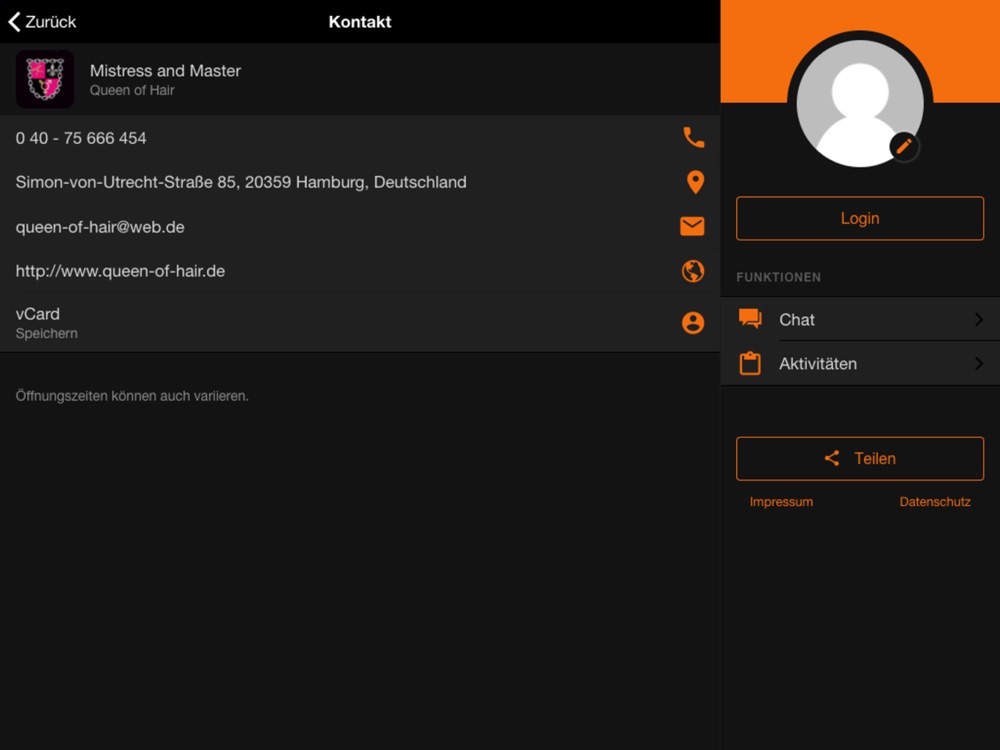Open http://www.queen-of-hair.de

[360, 271]
